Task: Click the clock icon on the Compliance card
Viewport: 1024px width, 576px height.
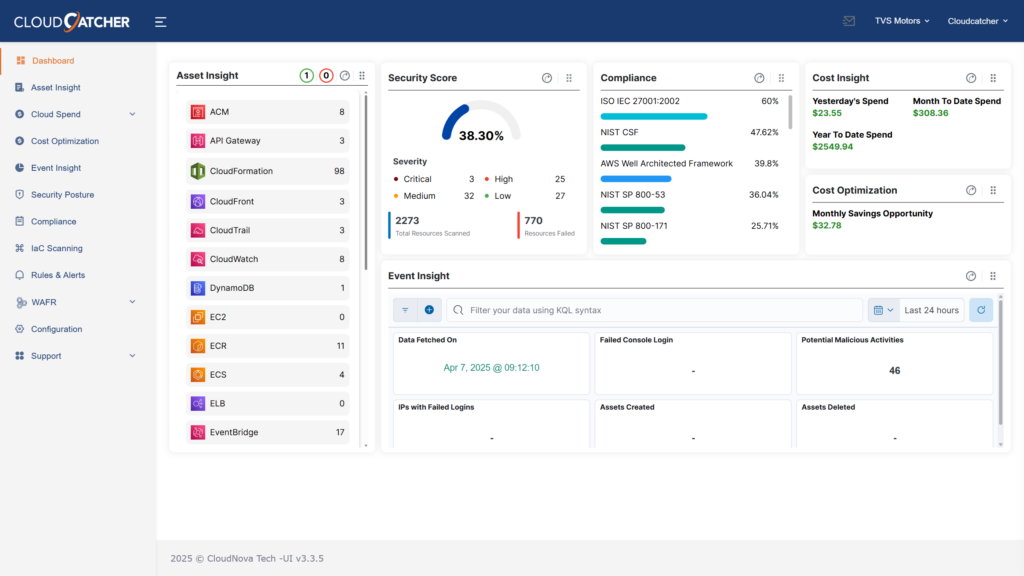Action: pos(759,77)
